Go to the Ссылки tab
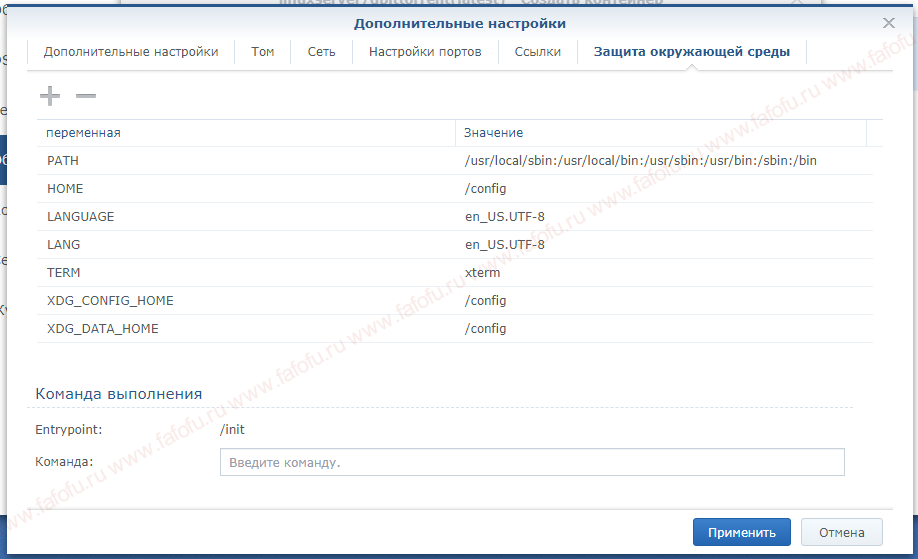 tap(537, 52)
